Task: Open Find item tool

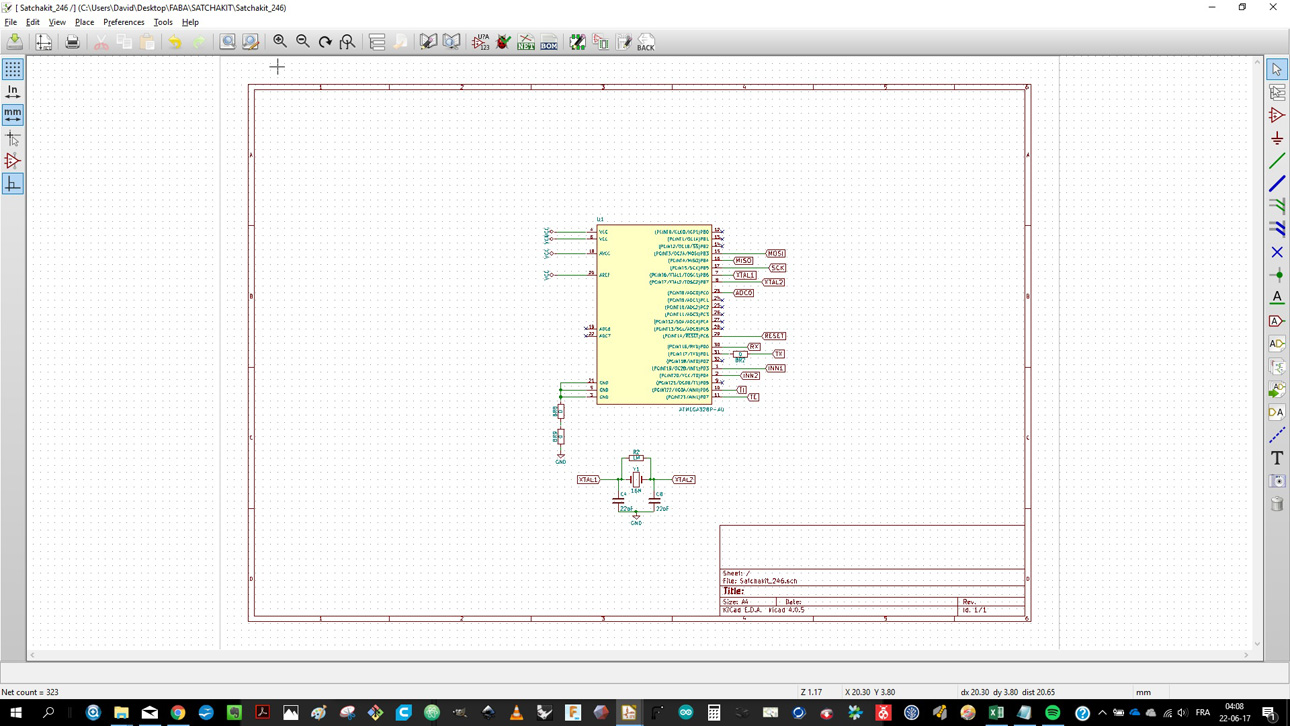Action: [x=228, y=42]
